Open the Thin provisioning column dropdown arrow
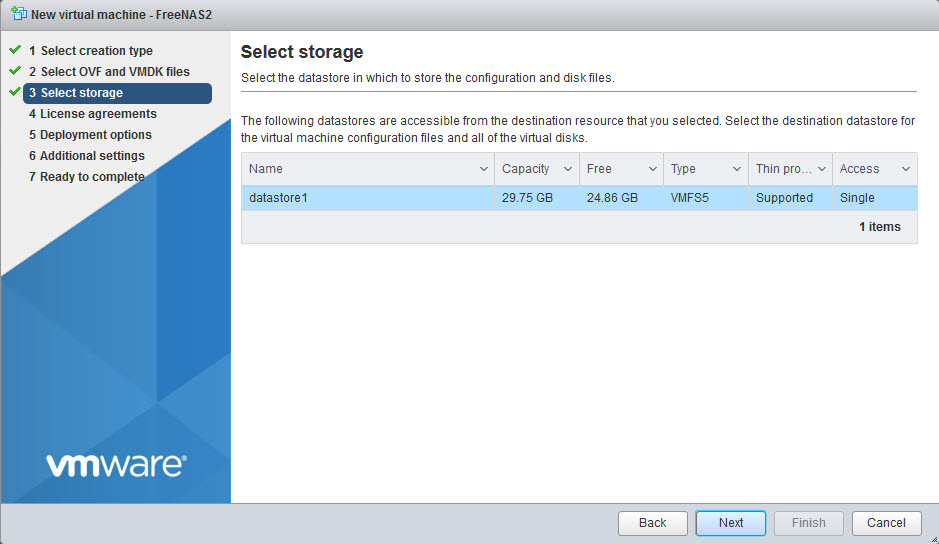Viewport: 939px width, 544px height. tap(822, 169)
